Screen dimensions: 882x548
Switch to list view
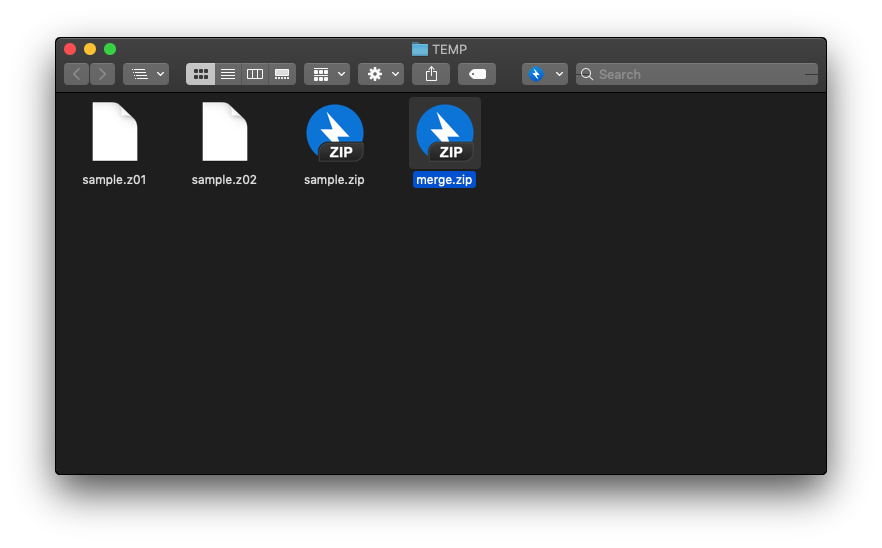click(228, 74)
